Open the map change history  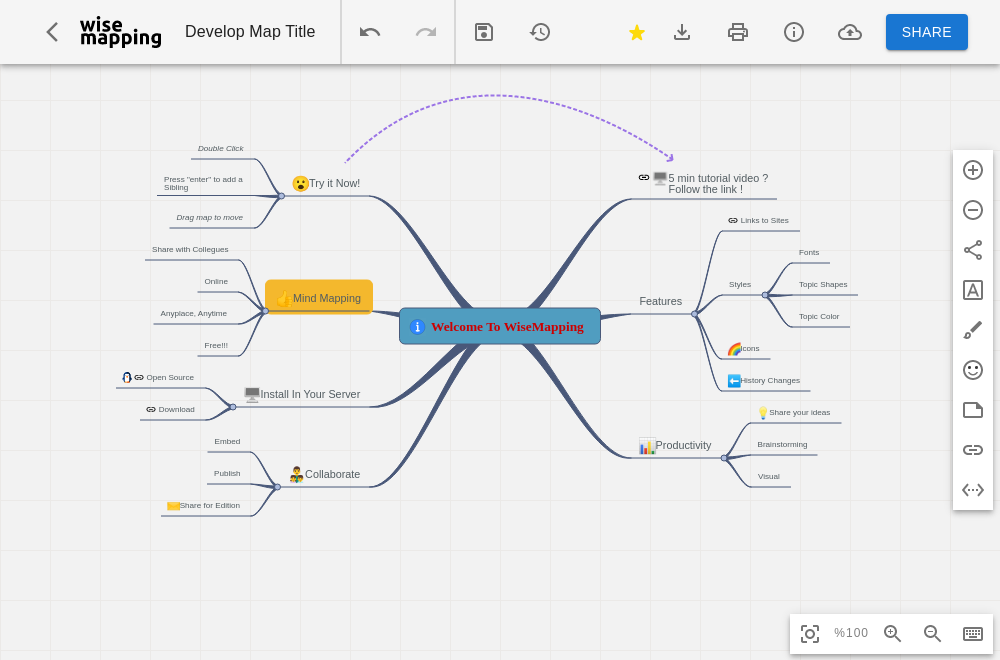[x=540, y=32]
